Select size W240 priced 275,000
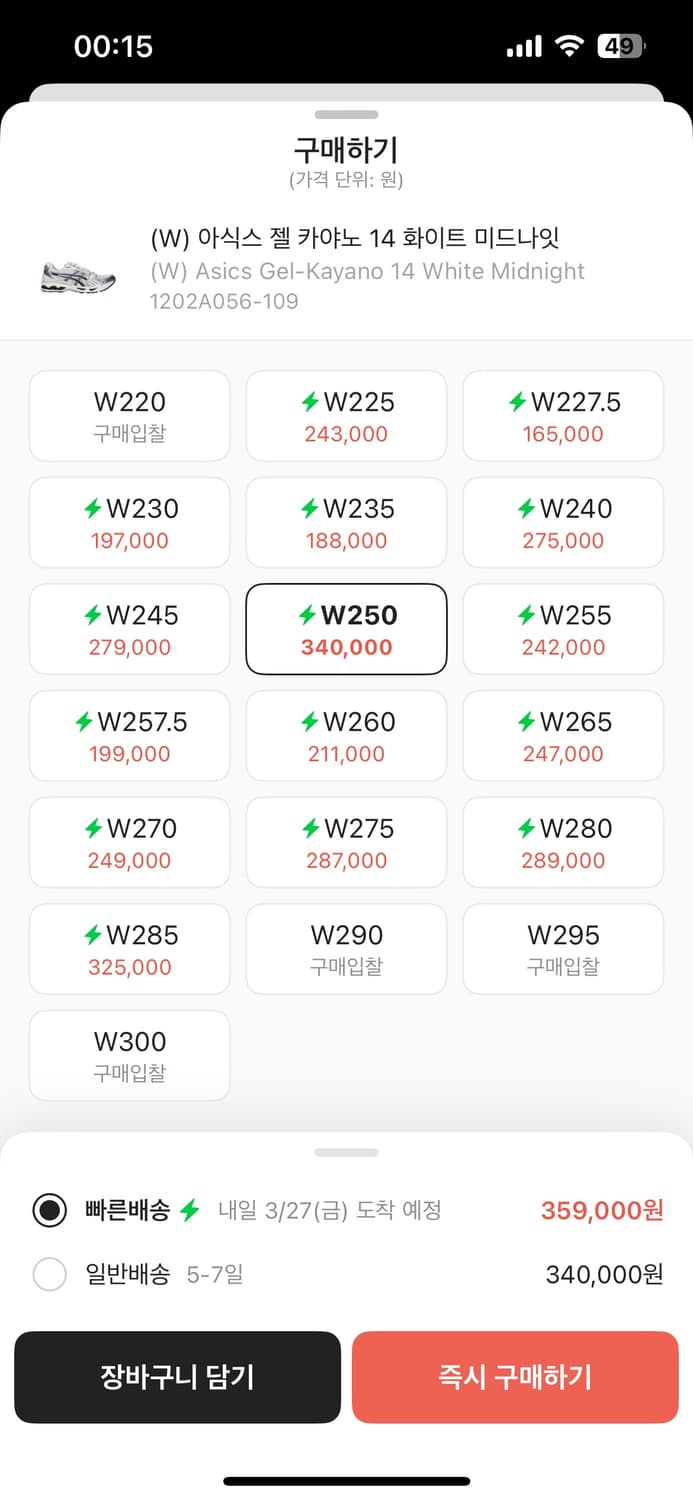 [x=563, y=523]
